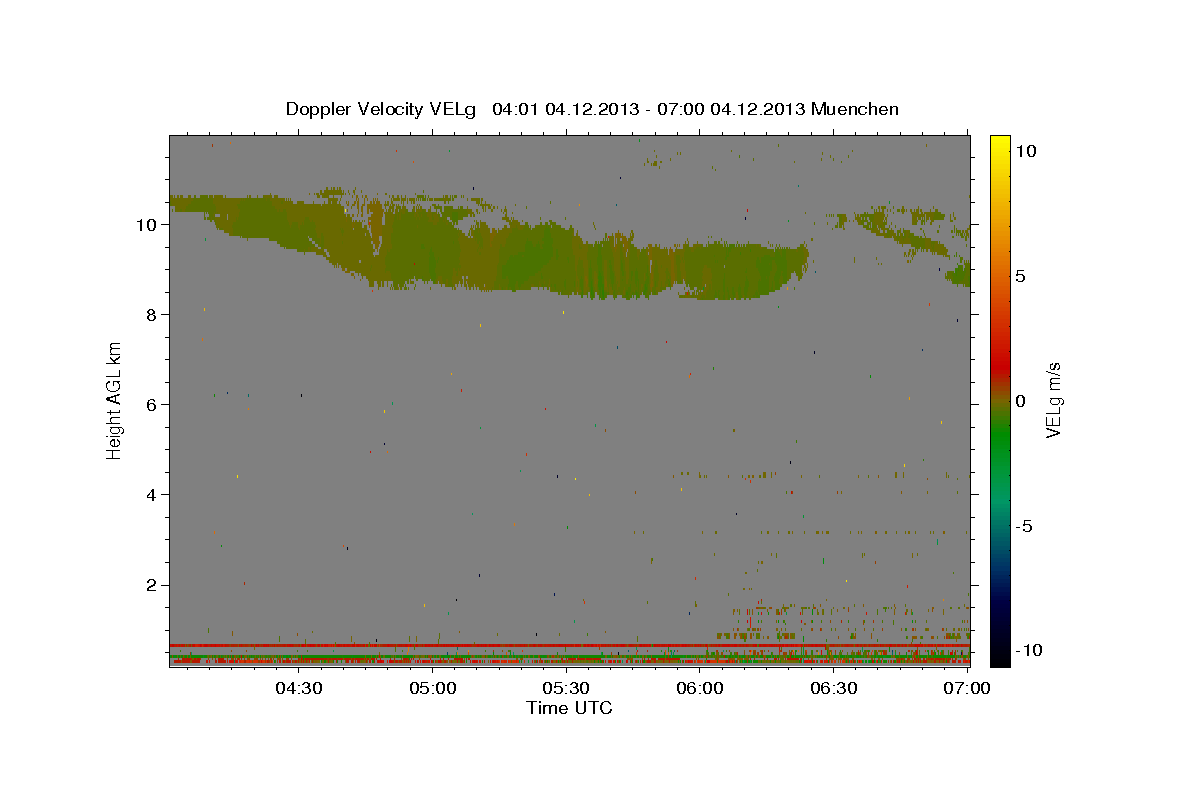
Task: Click the red horizontal band near ground level
Action: click(x=569, y=645)
